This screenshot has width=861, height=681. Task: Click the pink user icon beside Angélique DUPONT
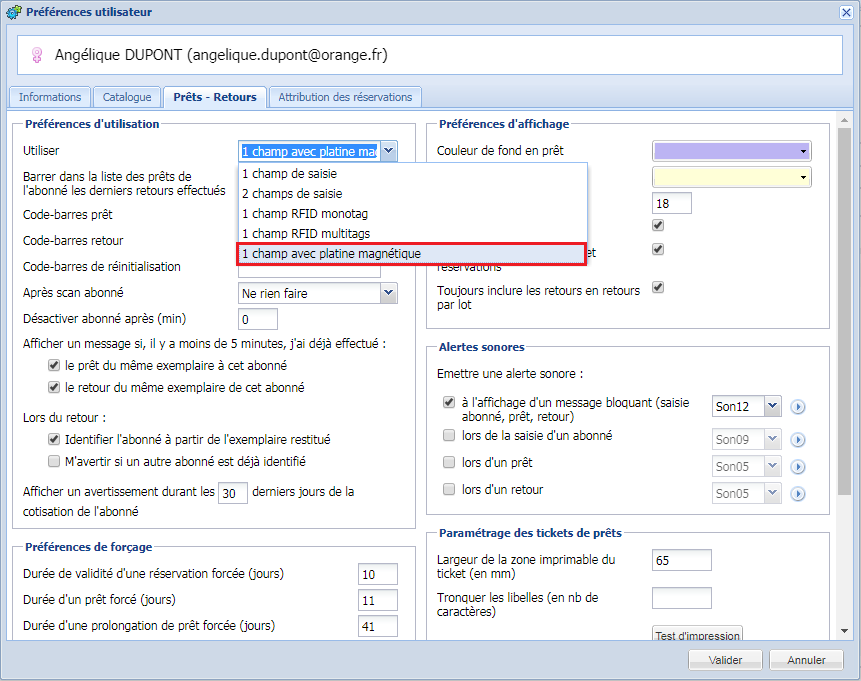(38, 56)
